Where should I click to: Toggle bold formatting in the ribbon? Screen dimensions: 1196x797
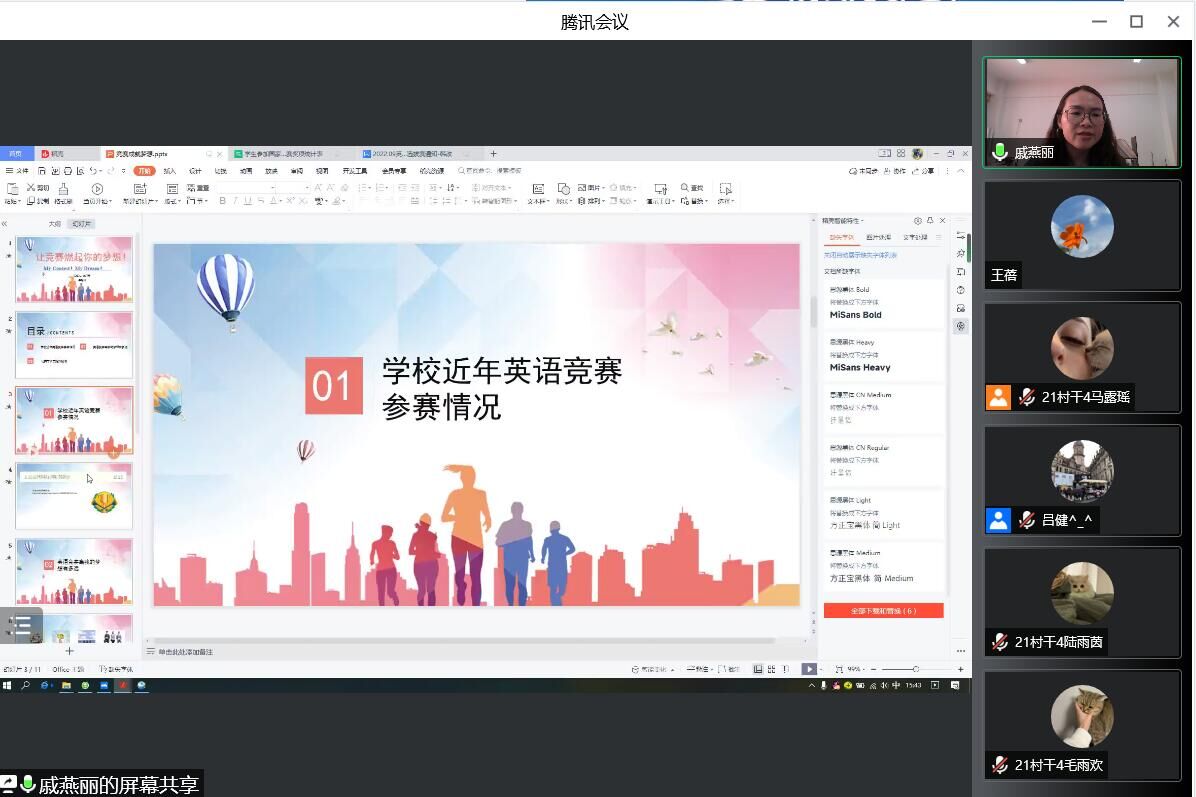click(x=223, y=201)
